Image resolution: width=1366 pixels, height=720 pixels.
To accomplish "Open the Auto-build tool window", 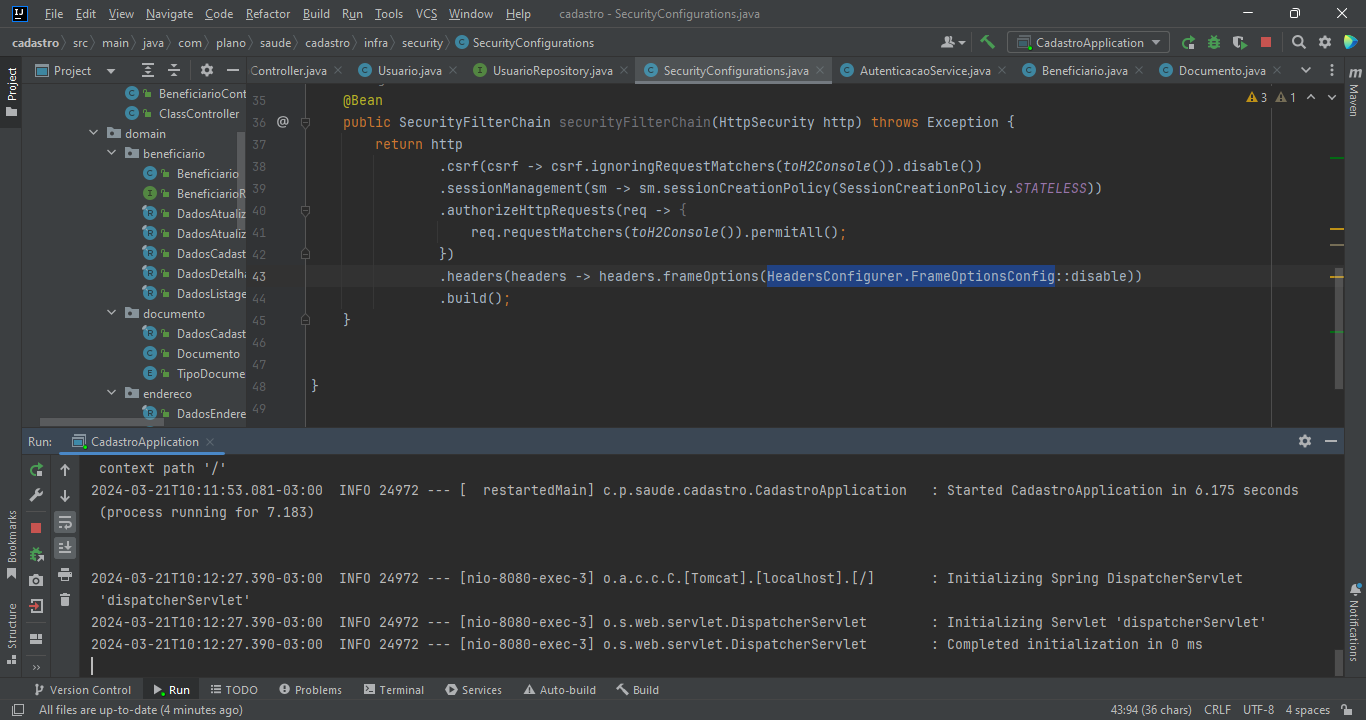I will 558,690.
